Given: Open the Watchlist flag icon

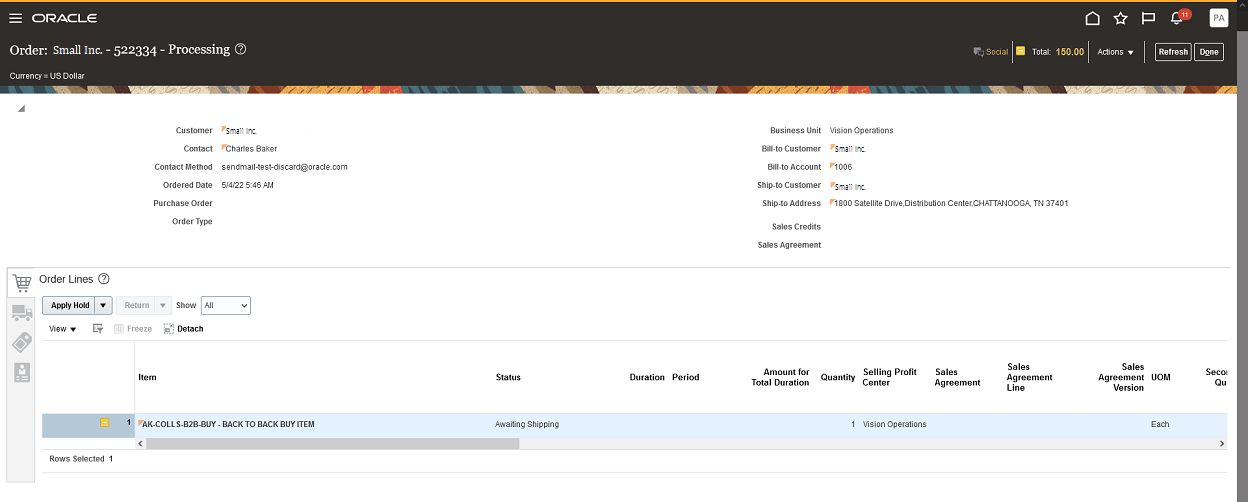Looking at the screenshot, I should 1149,18.
